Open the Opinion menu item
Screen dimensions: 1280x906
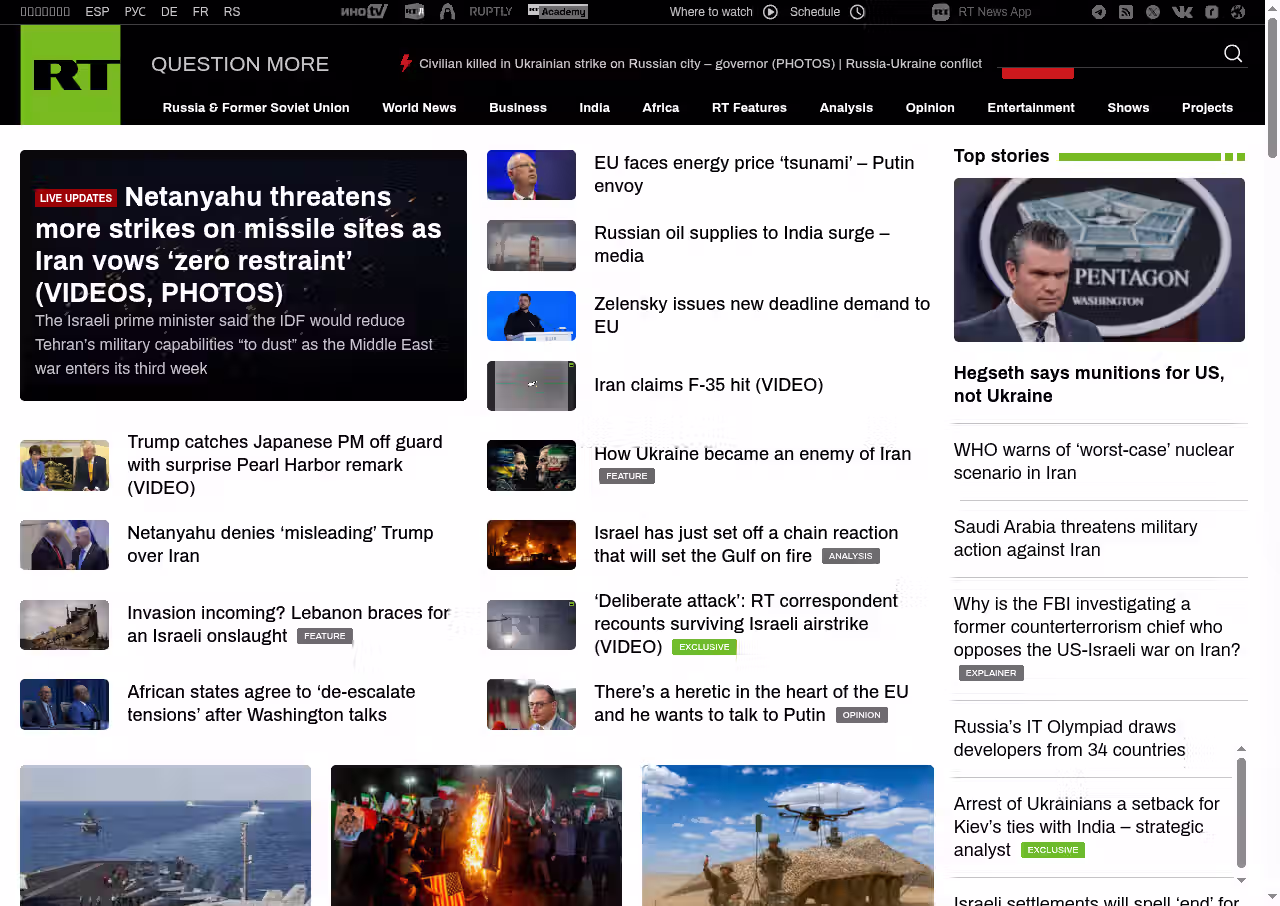(930, 108)
